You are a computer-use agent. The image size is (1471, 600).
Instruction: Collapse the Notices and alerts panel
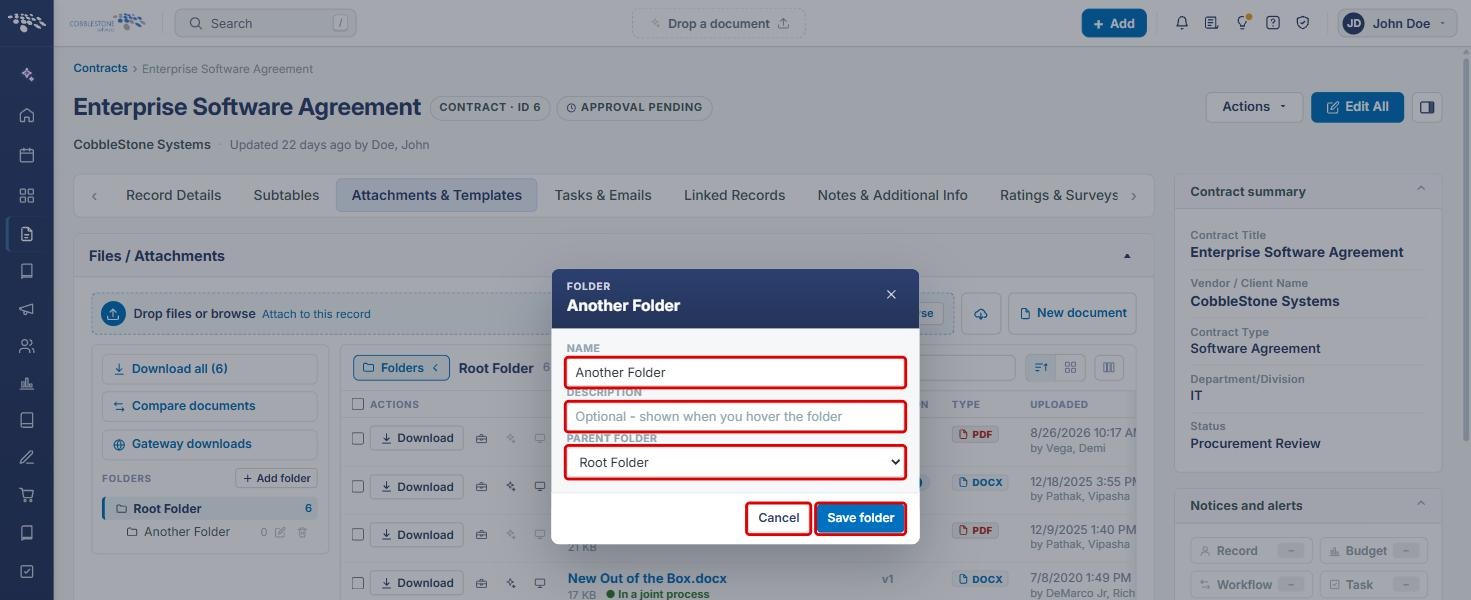(1420, 503)
